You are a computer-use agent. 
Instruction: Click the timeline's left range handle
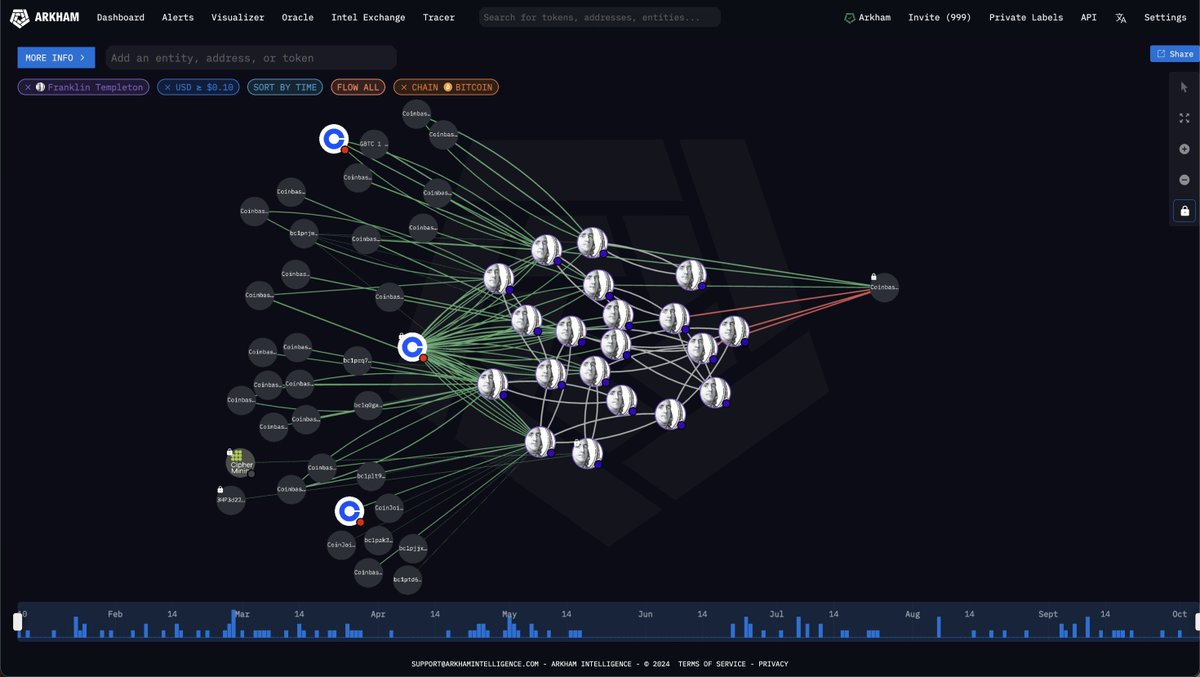17,622
